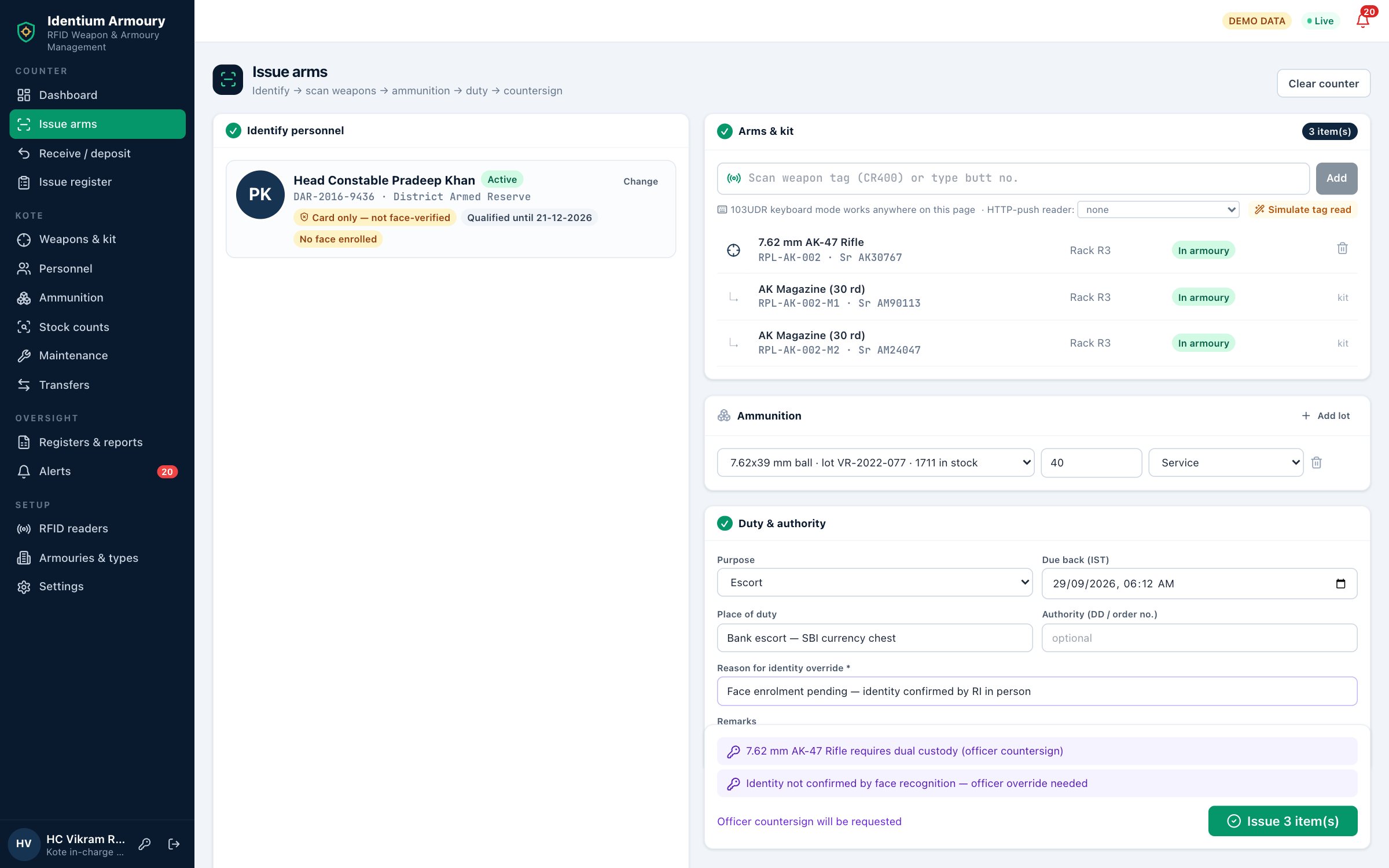
Task: Focus the Scan weapon tag input field
Action: (1013, 178)
